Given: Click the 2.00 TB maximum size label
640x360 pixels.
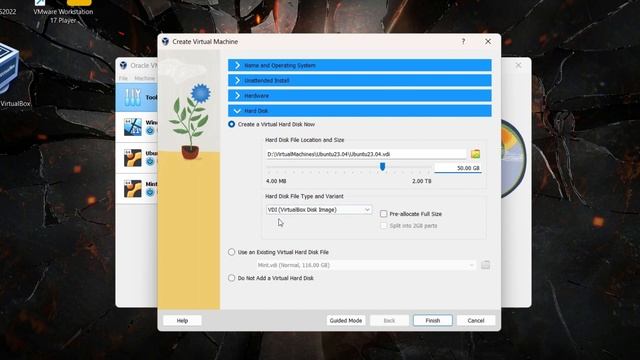Looking at the screenshot, I should (422, 181).
